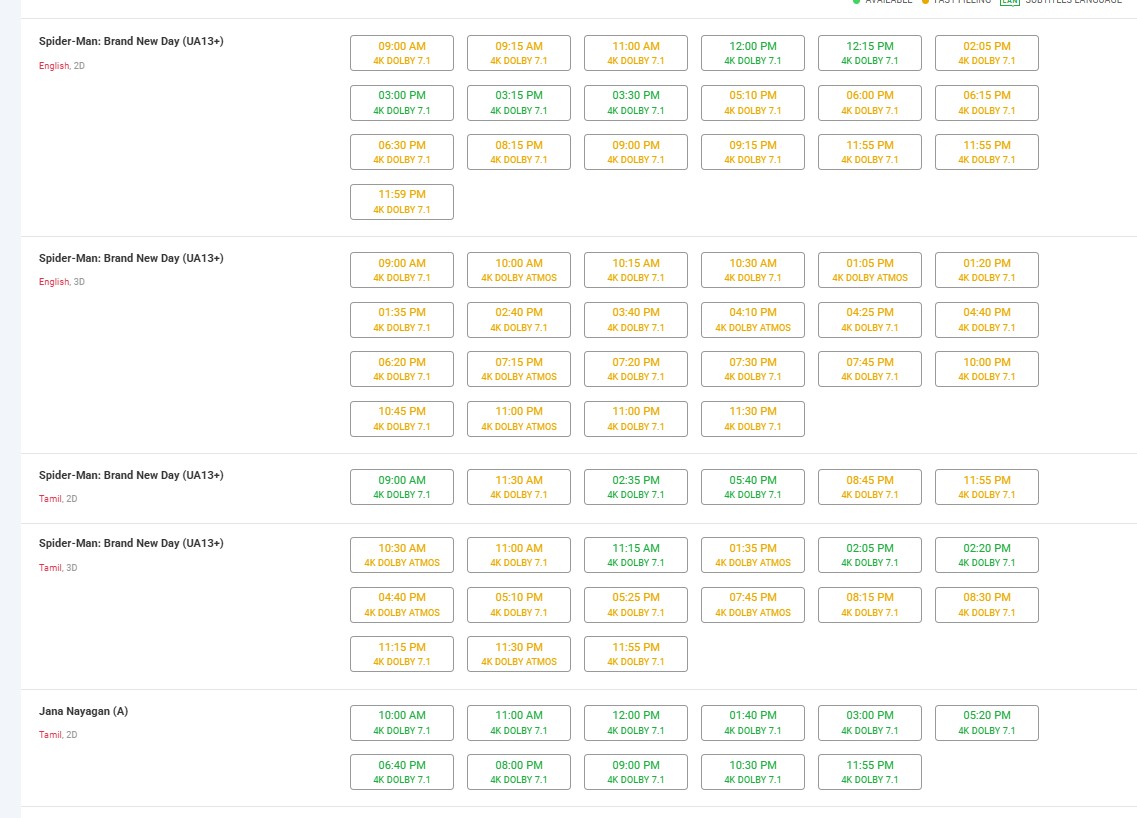Pick 01:40 PM Jana Nayagan showtime
The height and width of the screenshot is (818, 1137).
coord(753,723)
